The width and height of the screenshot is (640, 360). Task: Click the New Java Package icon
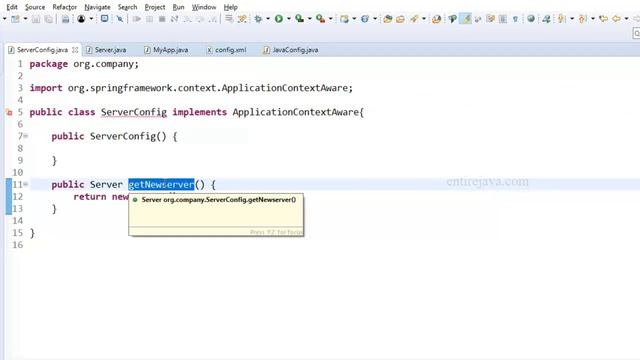pos(344,19)
